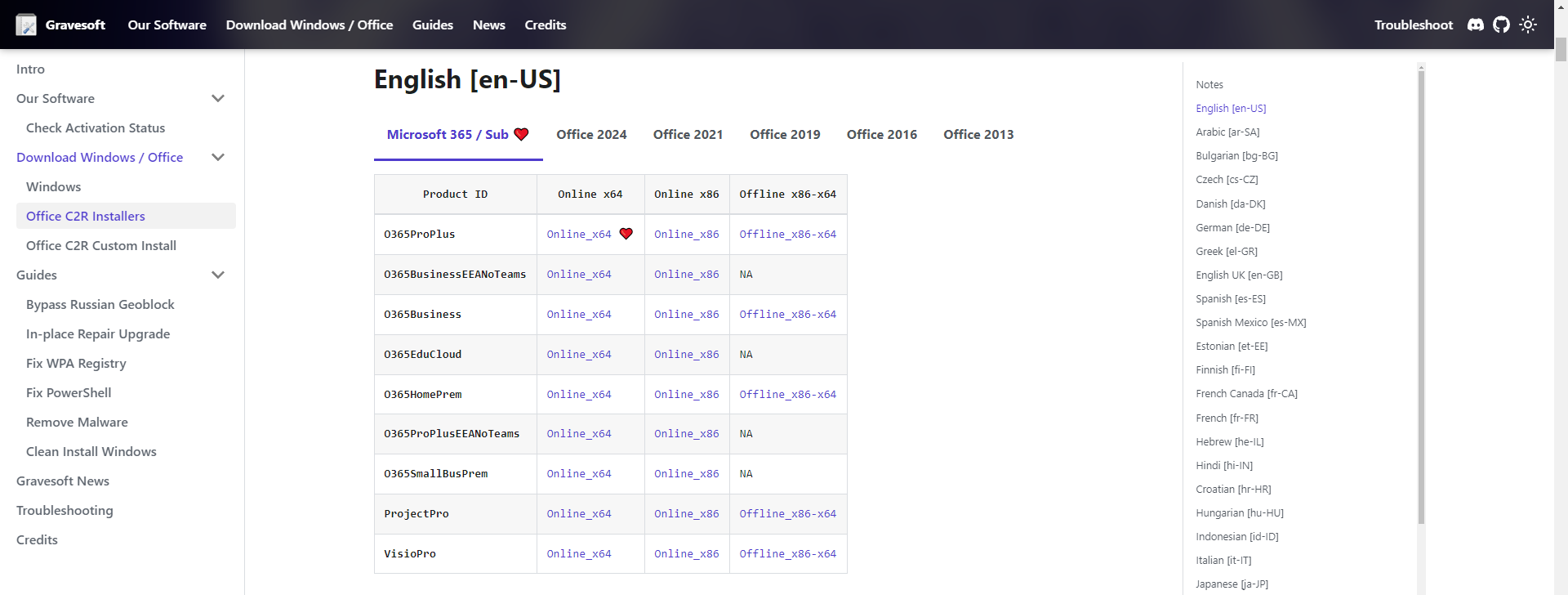This screenshot has height=595, width=1568.
Task: Download O365ProPlus Offline_x86-x64 installer
Action: (787, 235)
